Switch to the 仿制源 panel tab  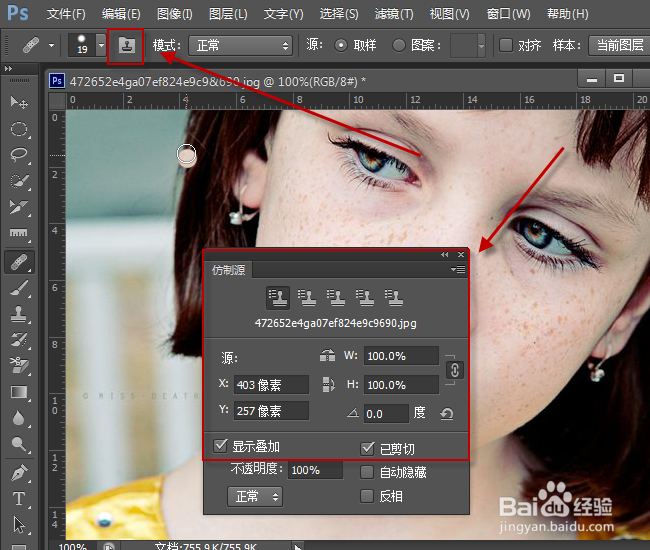[x=228, y=270]
